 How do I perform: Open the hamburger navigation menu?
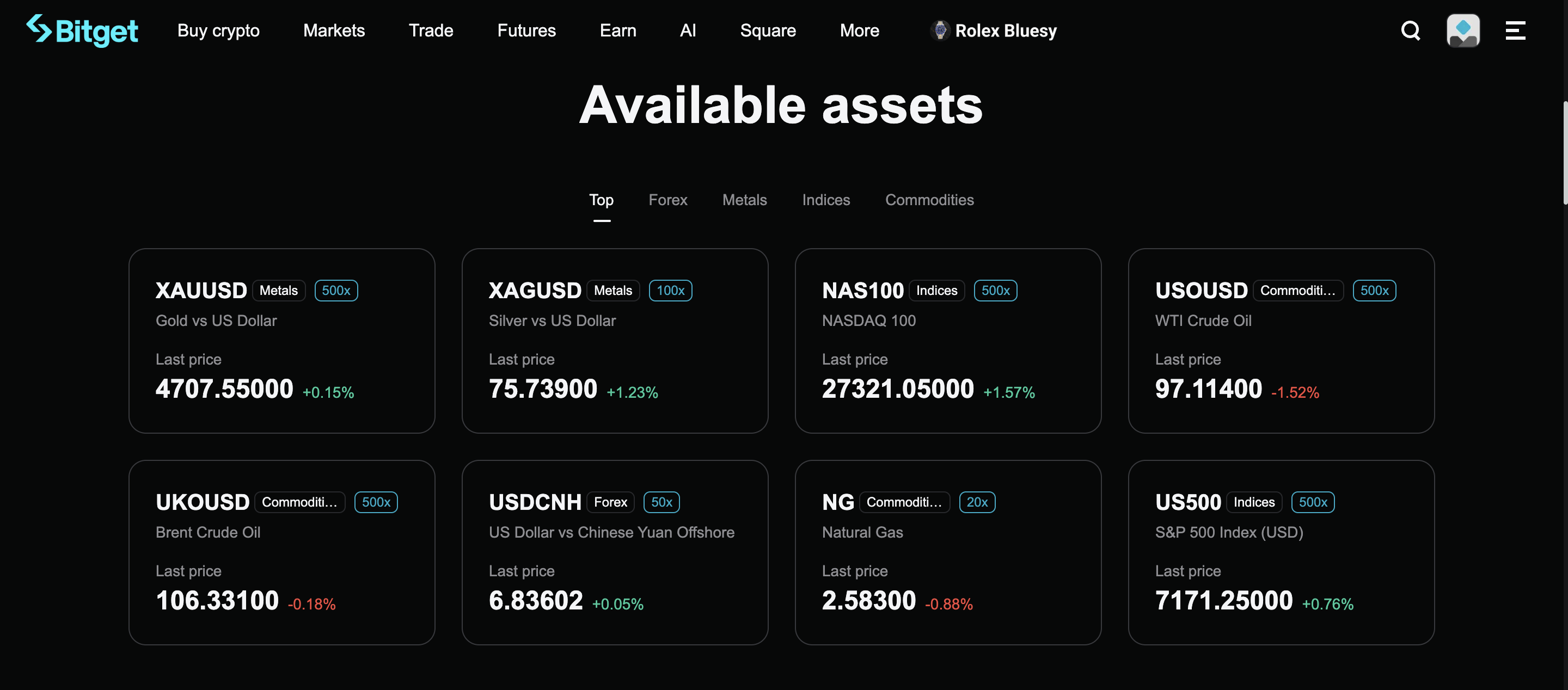coord(1515,30)
